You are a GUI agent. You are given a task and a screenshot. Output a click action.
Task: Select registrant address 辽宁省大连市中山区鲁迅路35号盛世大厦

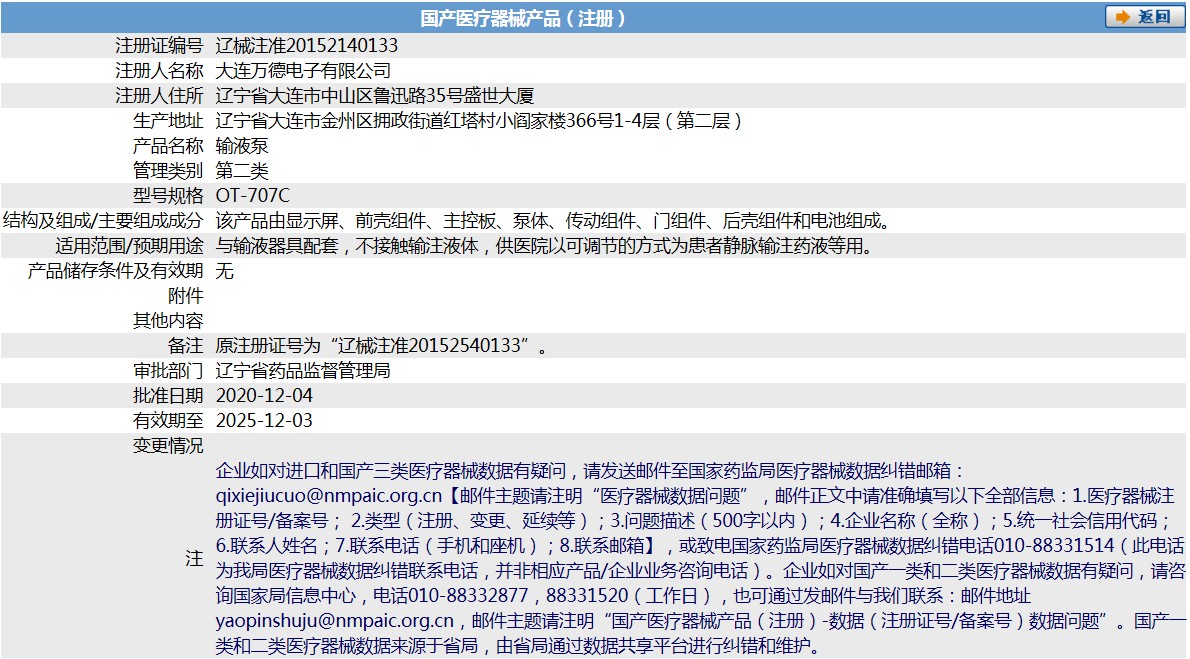tap(375, 96)
